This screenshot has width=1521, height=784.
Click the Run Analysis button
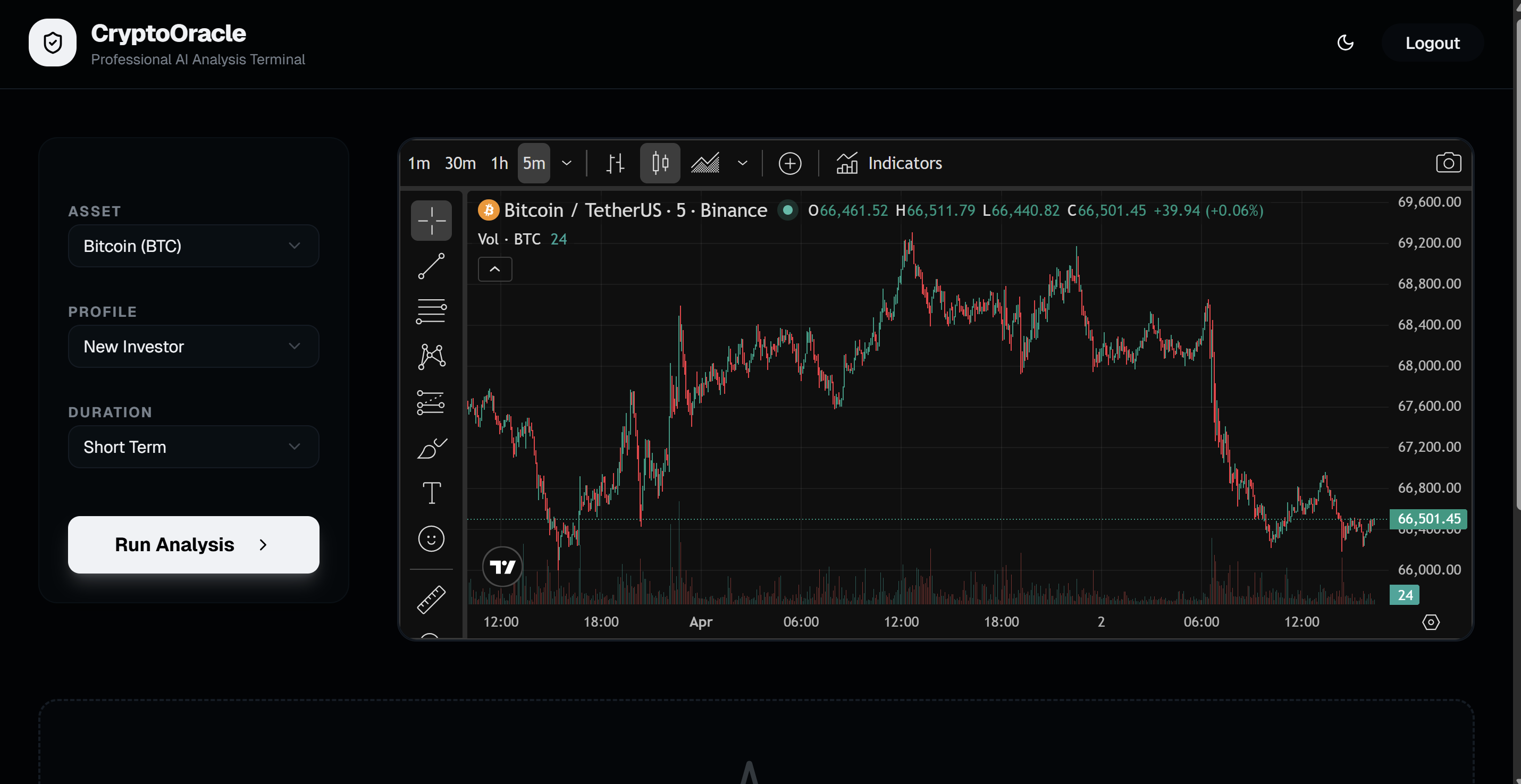193,544
